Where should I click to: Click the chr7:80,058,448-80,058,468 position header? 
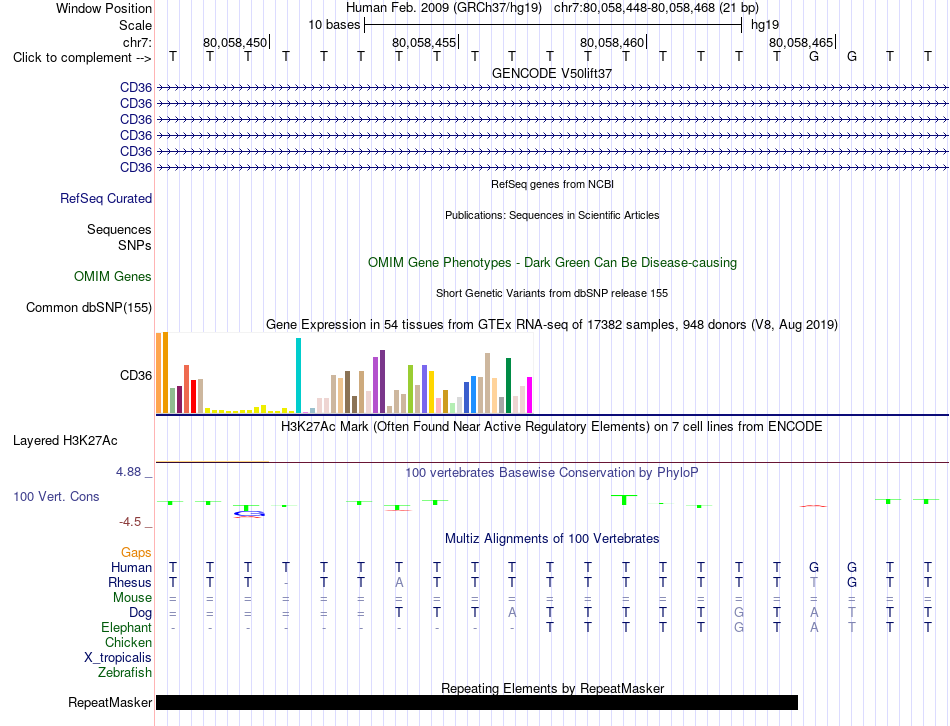656,8
